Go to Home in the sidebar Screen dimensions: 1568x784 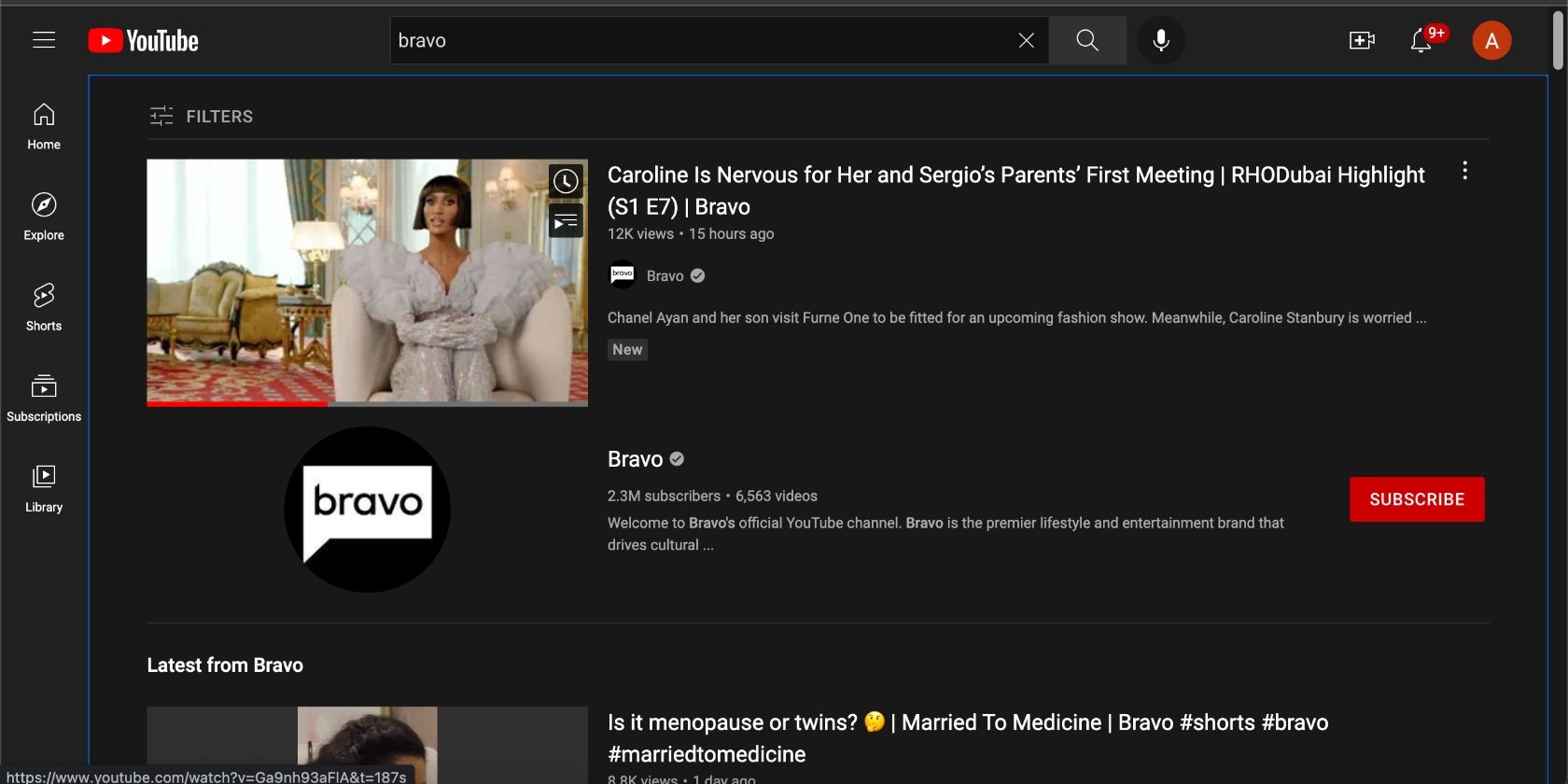[44, 127]
